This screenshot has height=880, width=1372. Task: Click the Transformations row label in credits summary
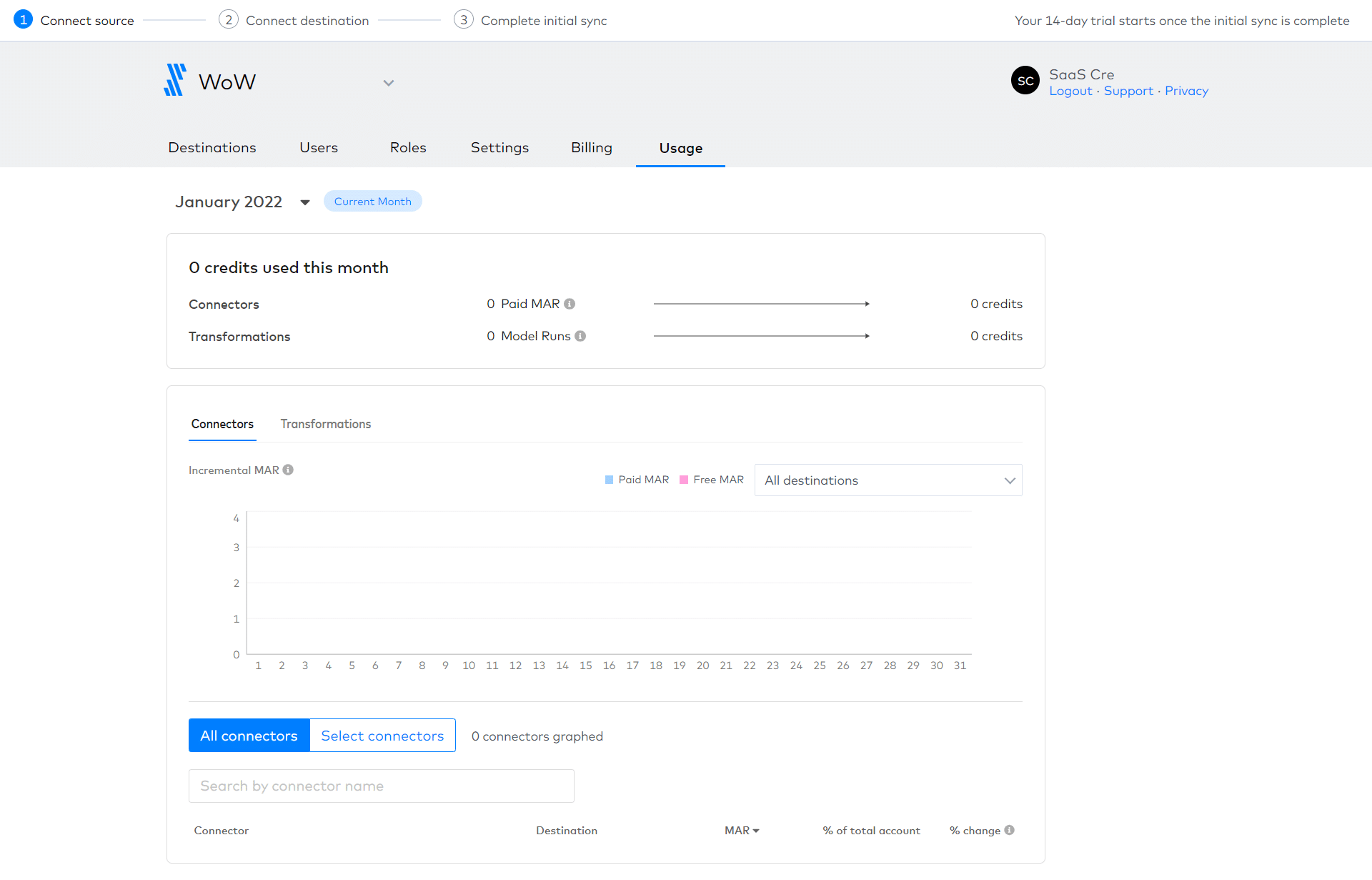coord(239,337)
